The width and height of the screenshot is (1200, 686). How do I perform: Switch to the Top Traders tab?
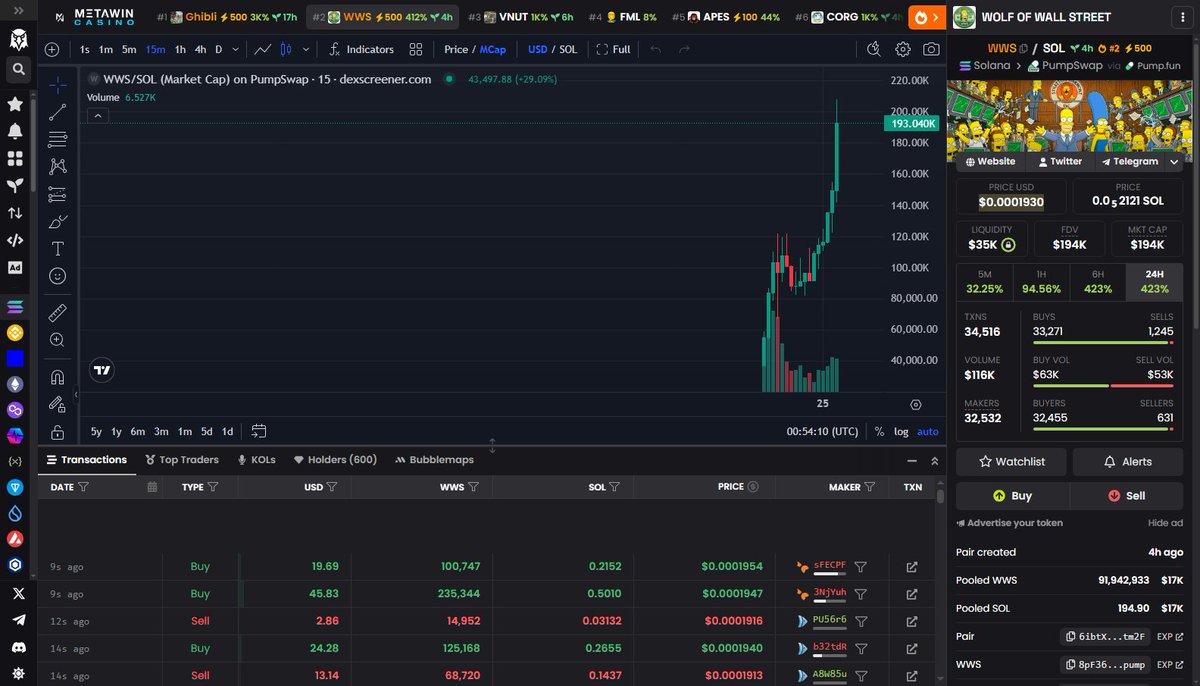pos(182,460)
